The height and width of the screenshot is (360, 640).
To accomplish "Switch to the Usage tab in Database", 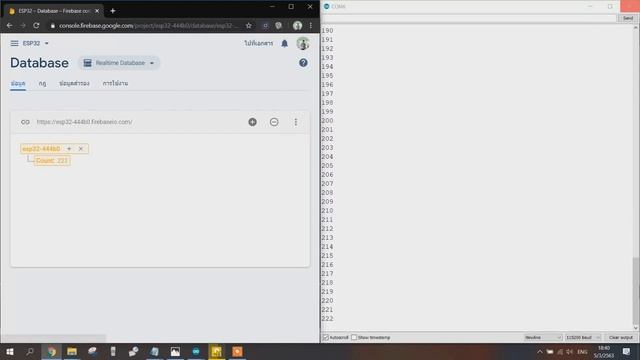I will point(116,83).
